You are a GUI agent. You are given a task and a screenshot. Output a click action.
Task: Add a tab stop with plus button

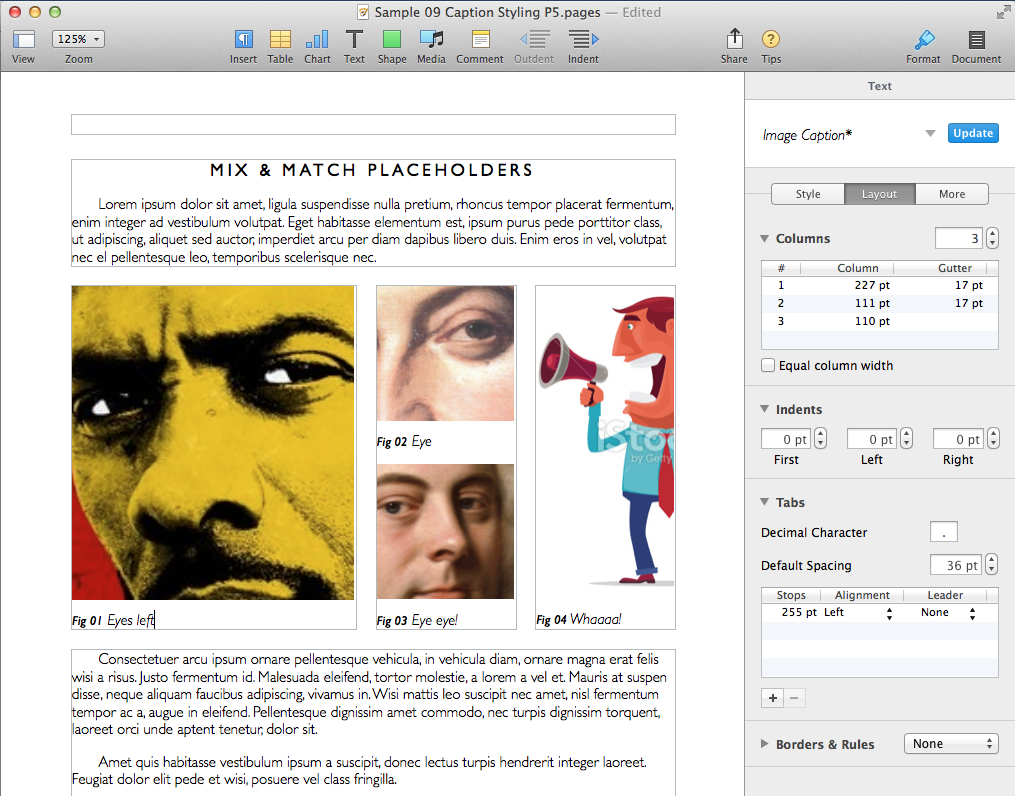(773, 698)
